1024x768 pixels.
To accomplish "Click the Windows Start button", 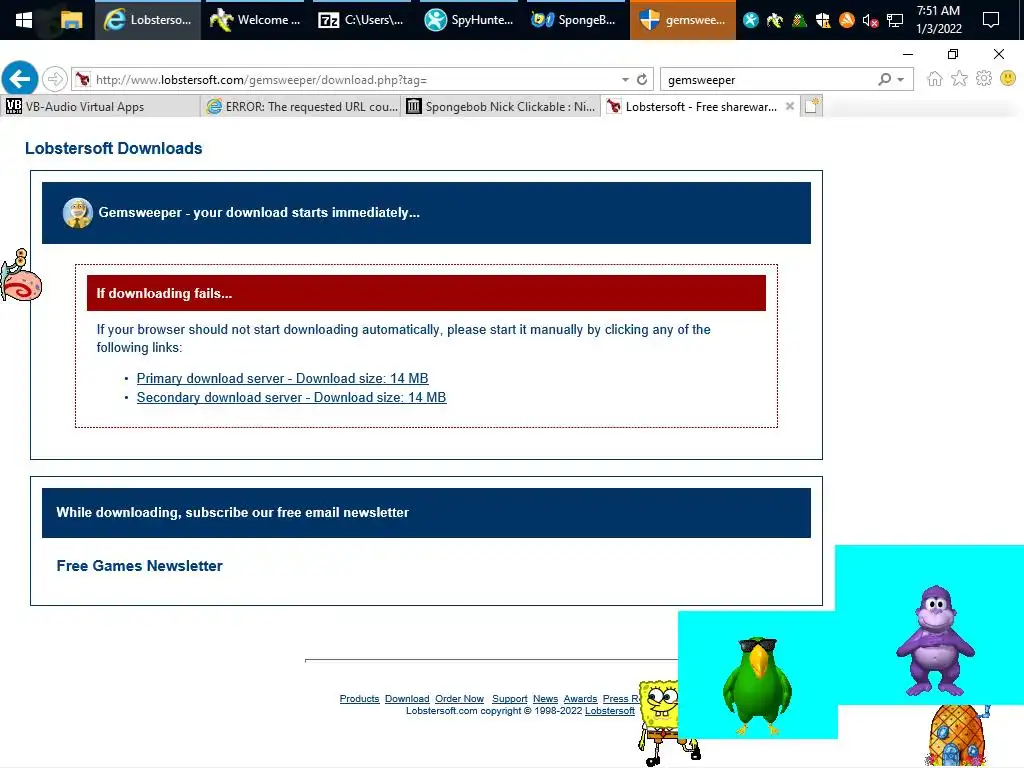I will pos(24,20).
